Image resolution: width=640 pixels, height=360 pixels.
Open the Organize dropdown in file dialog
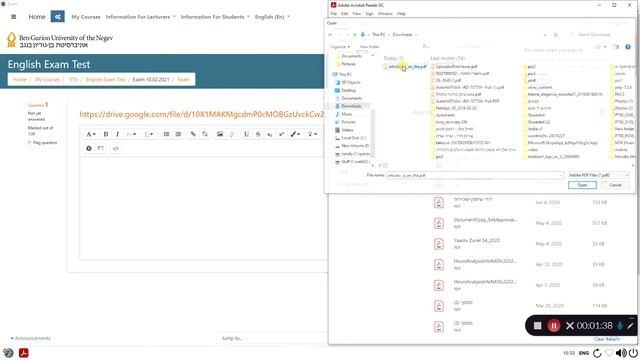point(340,47)
